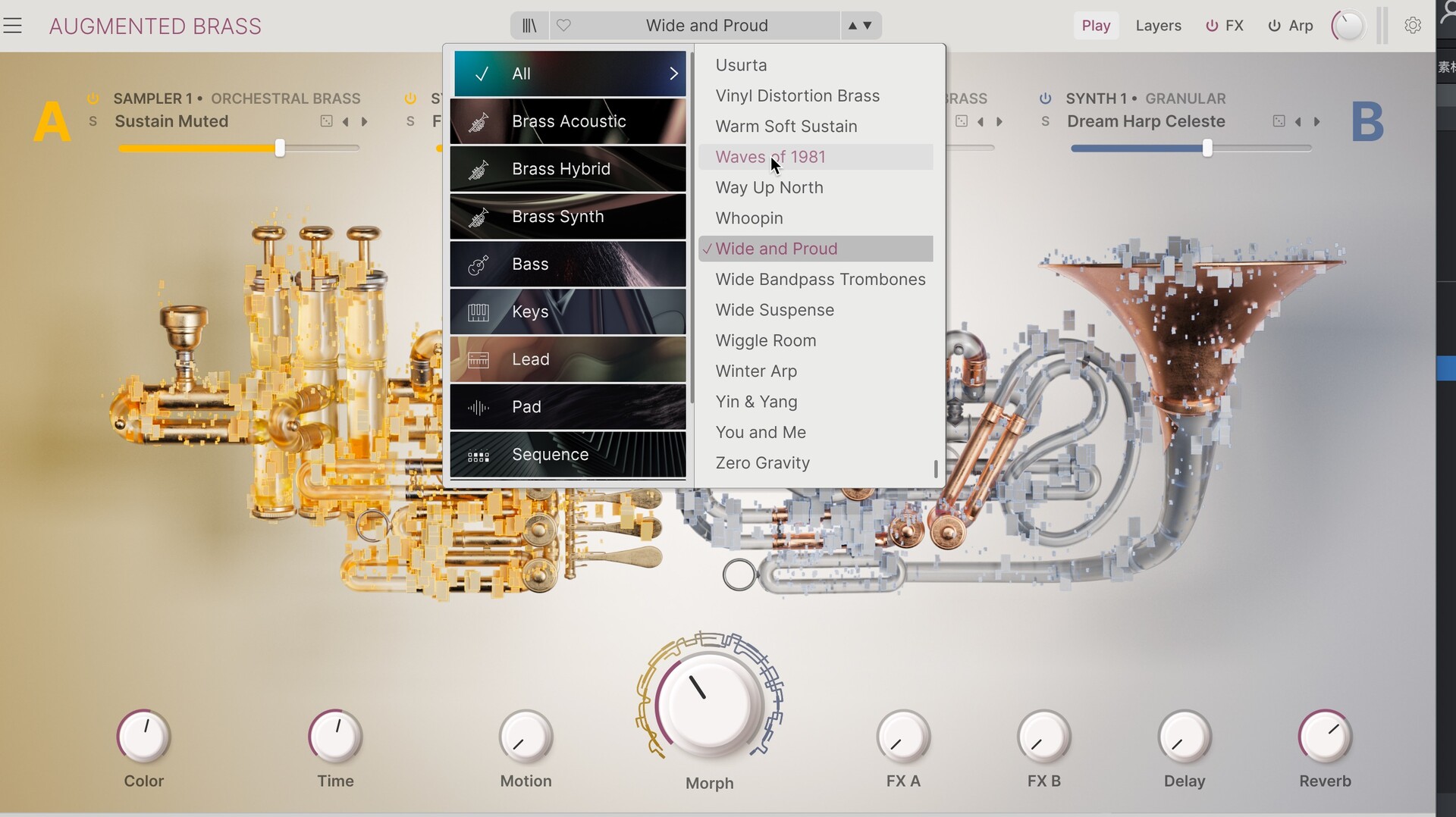This screenshot has width=1456, height=817.
Task: Click the Lead synth icon
Action: (x=479, y=359)
